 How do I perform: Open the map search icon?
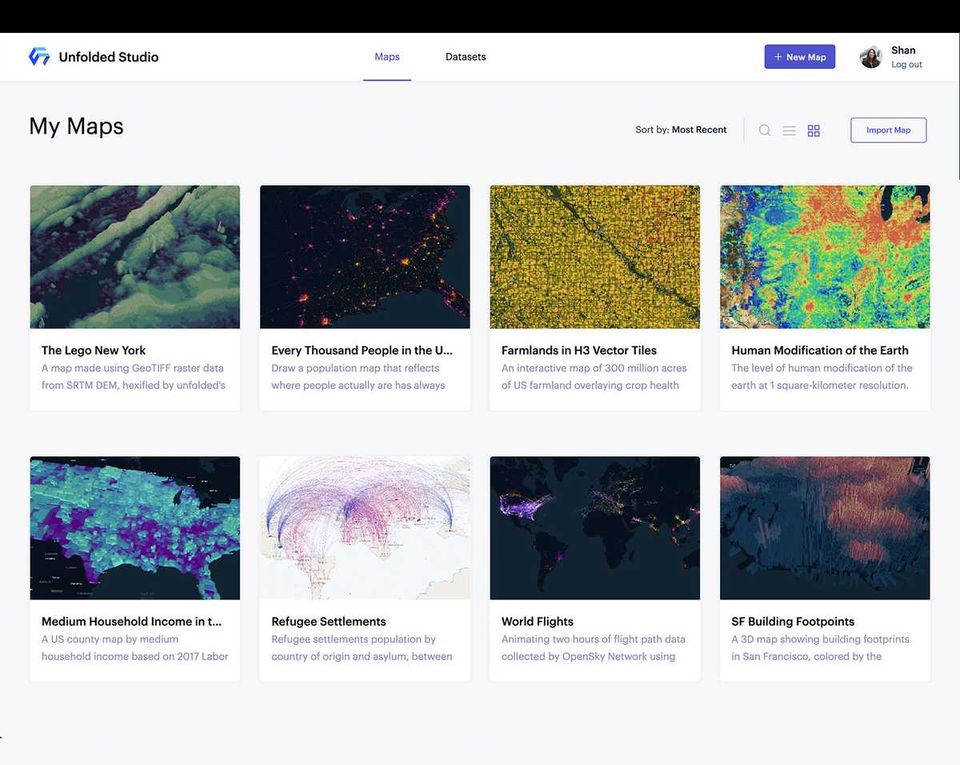[x=764, y=130]
